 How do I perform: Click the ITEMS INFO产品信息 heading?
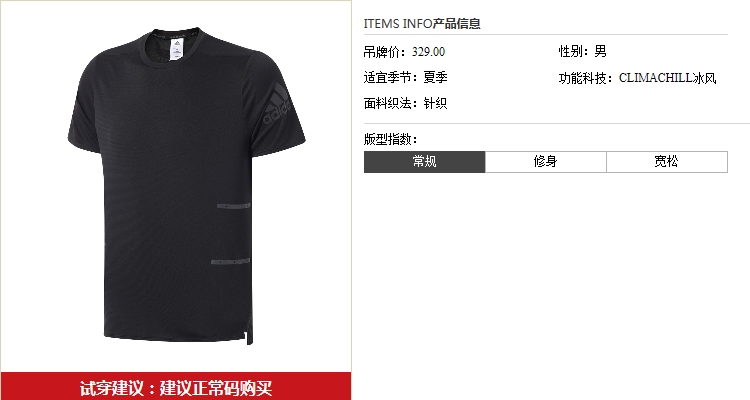click(422, 23)
